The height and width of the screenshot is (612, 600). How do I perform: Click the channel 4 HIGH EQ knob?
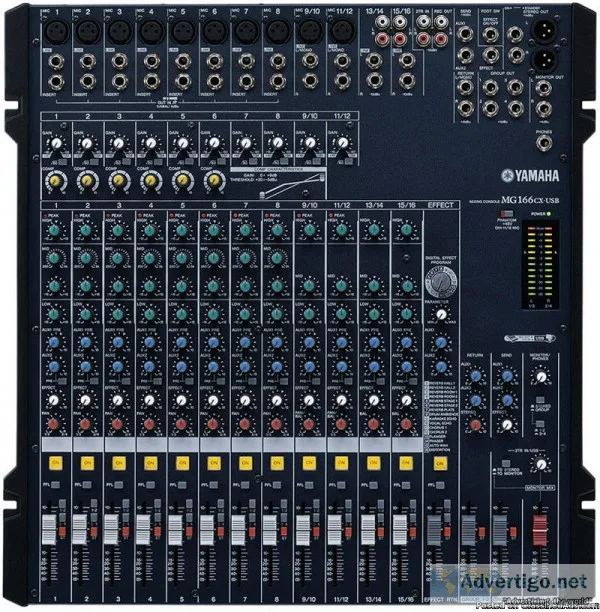tap(150, 230)
